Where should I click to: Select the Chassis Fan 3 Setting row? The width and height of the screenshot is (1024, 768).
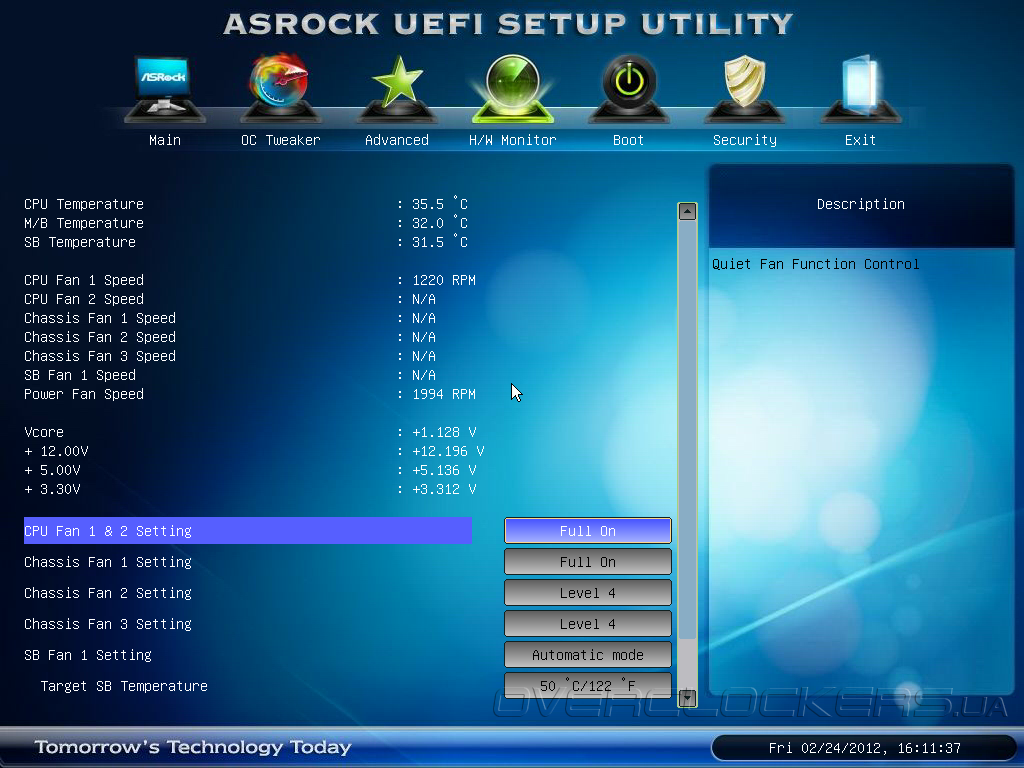248,624
